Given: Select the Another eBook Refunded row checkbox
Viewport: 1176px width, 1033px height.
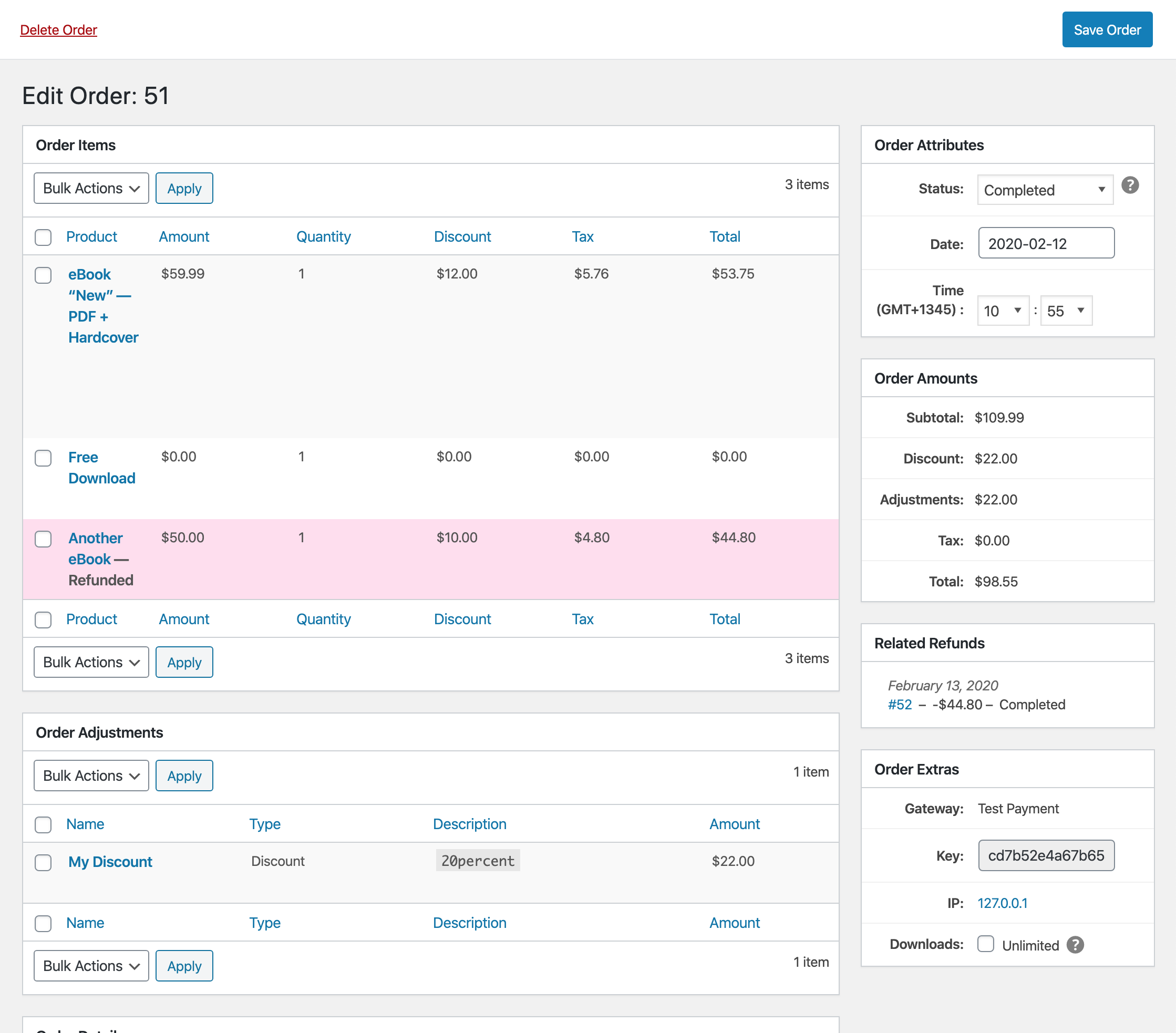Looking at the screenshot, I should (43, 539).
